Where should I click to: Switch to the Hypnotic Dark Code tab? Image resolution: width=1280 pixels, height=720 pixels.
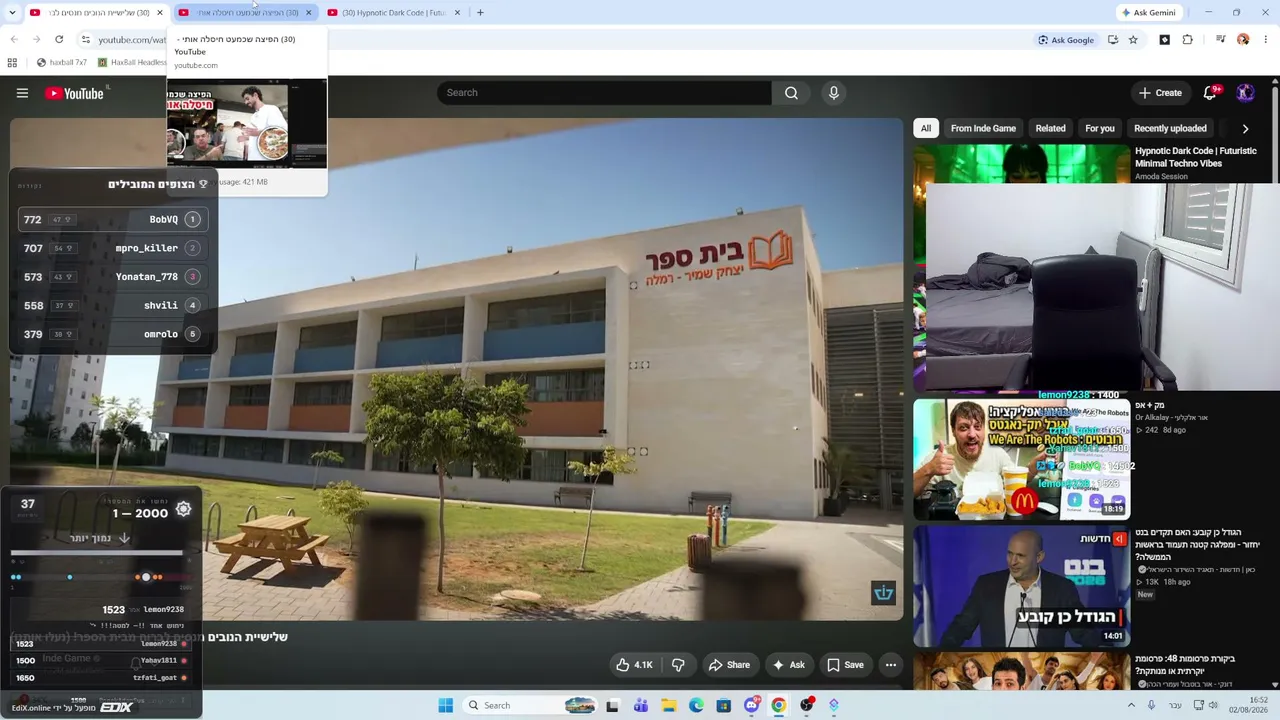pyautogui.click(x=393, y=13)
